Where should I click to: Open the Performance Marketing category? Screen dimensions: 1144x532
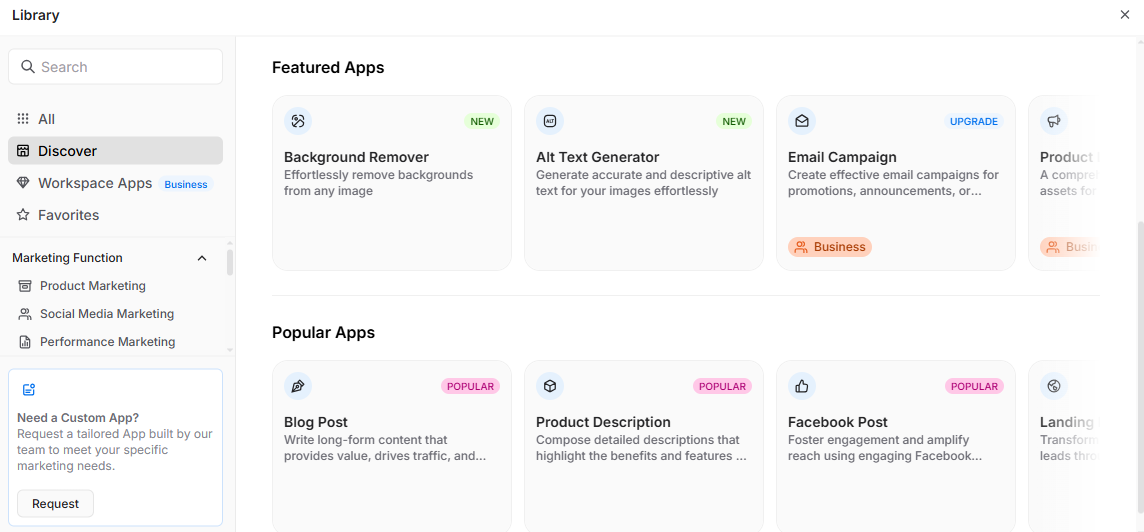coord(107,342)
